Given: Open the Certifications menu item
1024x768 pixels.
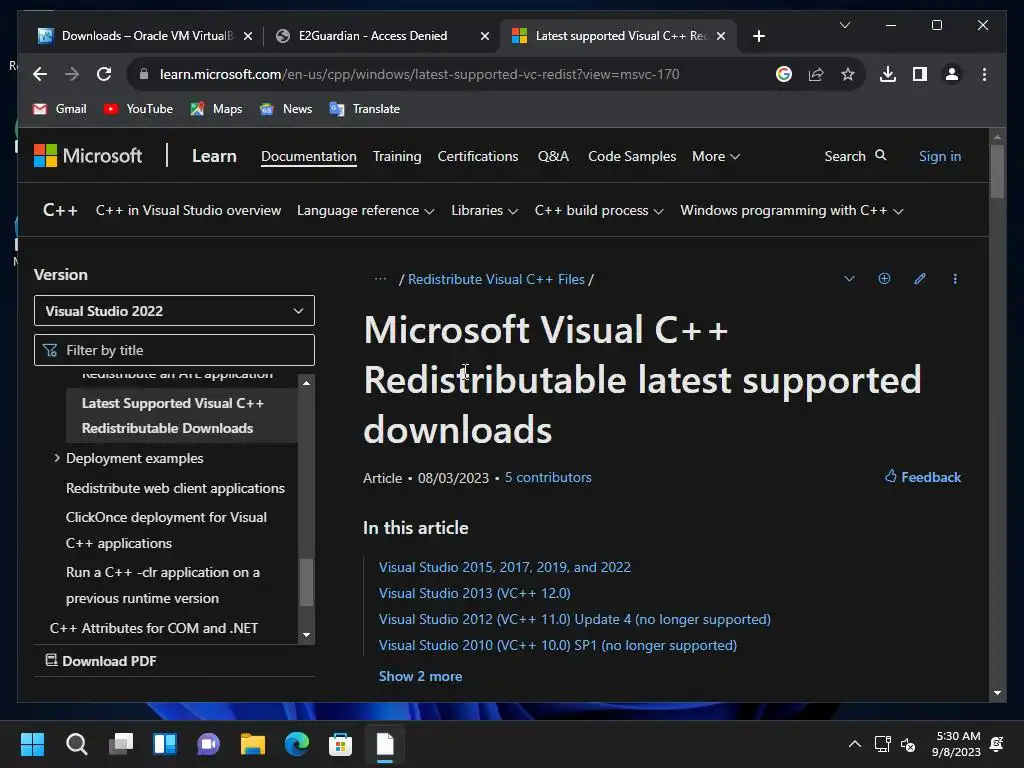Looking at the screenshot, I should tap(478, 157).
